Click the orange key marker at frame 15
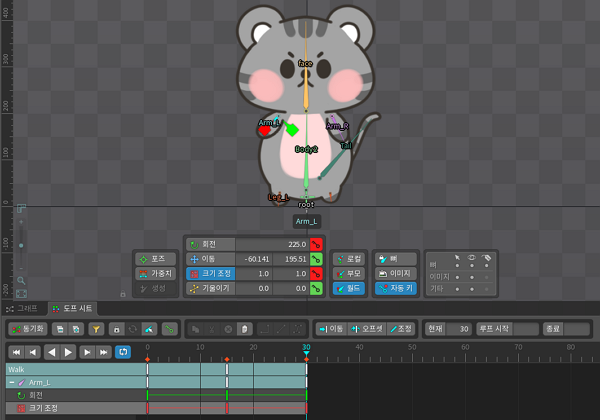Image resolution: width=600 pixels, height=420 pixels. pyautogui.click(x=227, y=360)
